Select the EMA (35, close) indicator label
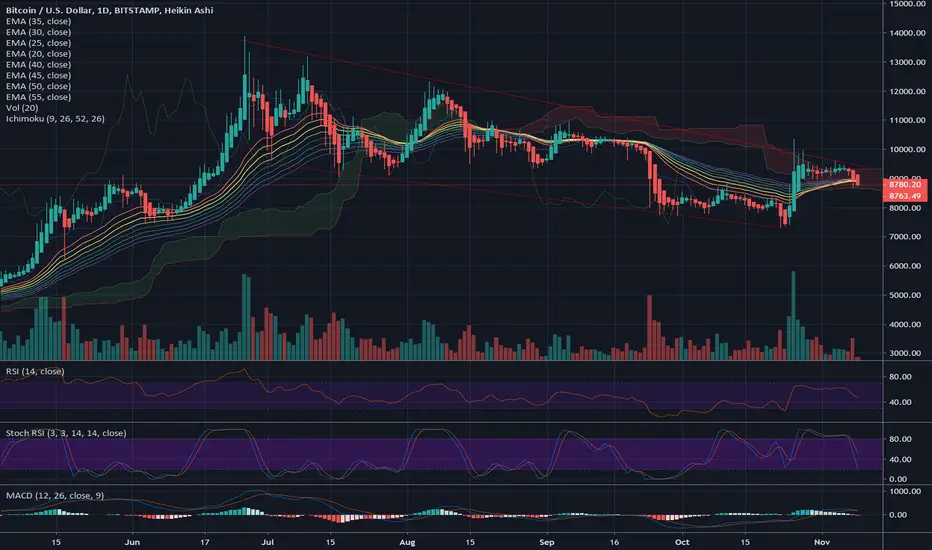This screenshot has width=932, height=550. pos(39,21)
